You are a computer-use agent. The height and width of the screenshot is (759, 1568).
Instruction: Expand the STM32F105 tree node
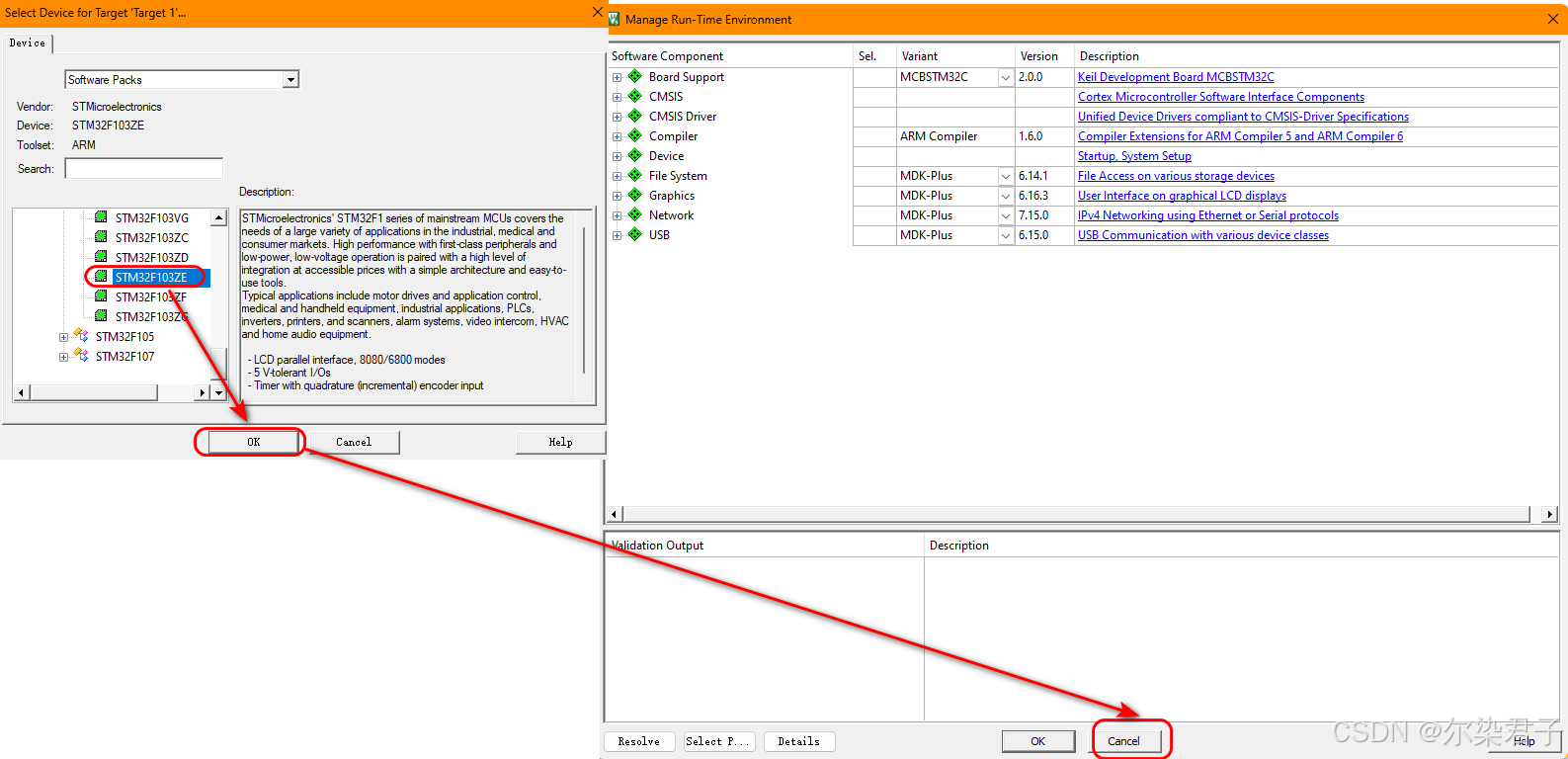pos(63,337)
